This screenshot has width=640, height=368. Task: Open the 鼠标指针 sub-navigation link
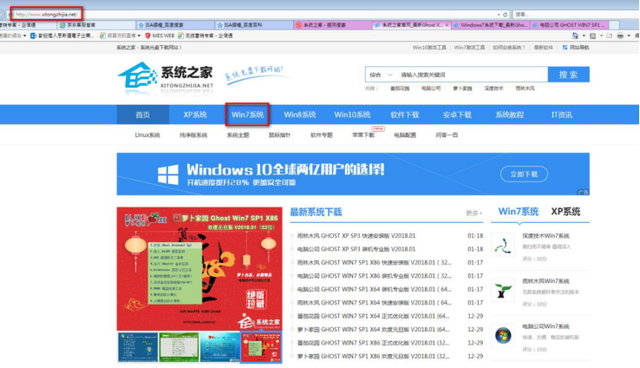[280, 135]
